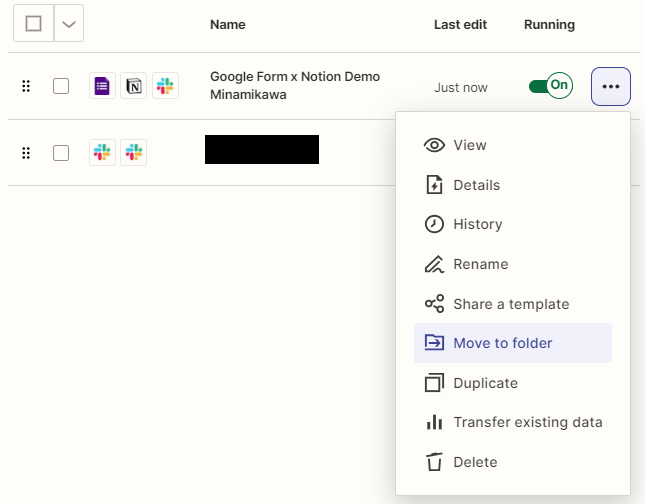This screenshot has height=504, width=645.
Task: Click the Just now timestamp
Action: click(461, 88)
